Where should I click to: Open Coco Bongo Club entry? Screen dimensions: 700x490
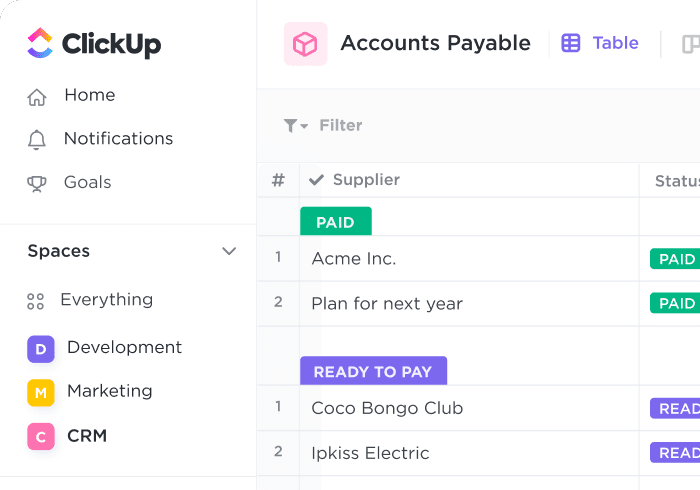click(x=387, y=408)
